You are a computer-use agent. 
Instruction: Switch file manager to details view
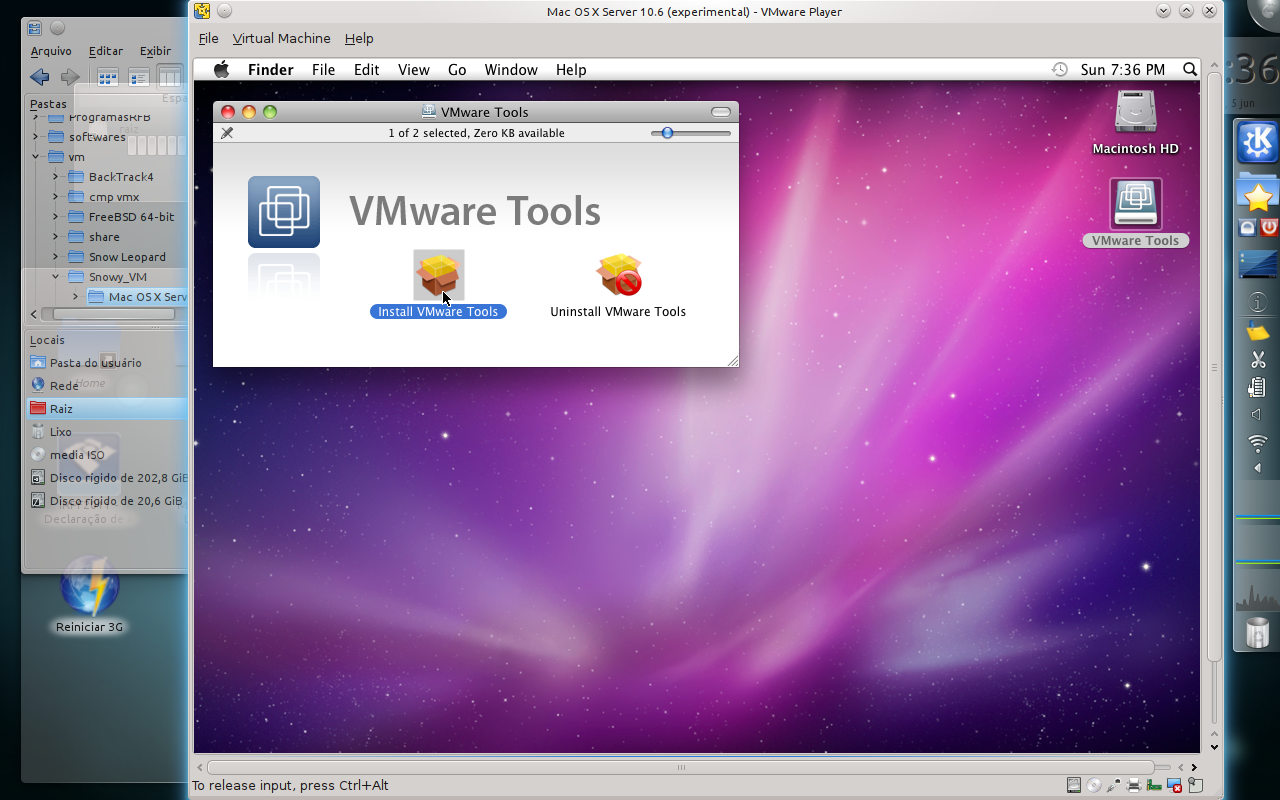[x=139, y=77]
